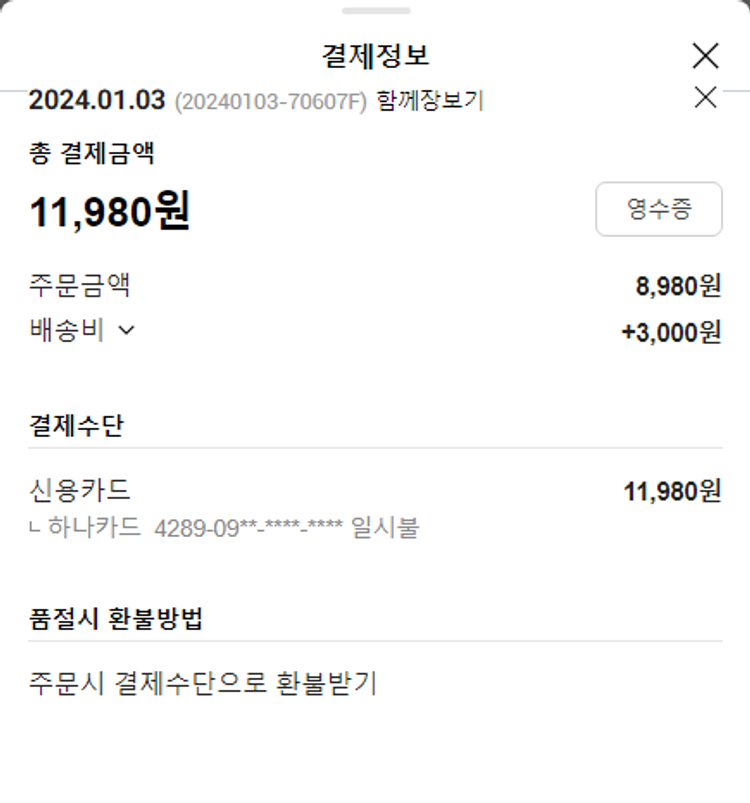The height and width of the screenshot is (803, 750).
Task: Click the 11,980원 credit card charge amount
Action: point(671,491)
